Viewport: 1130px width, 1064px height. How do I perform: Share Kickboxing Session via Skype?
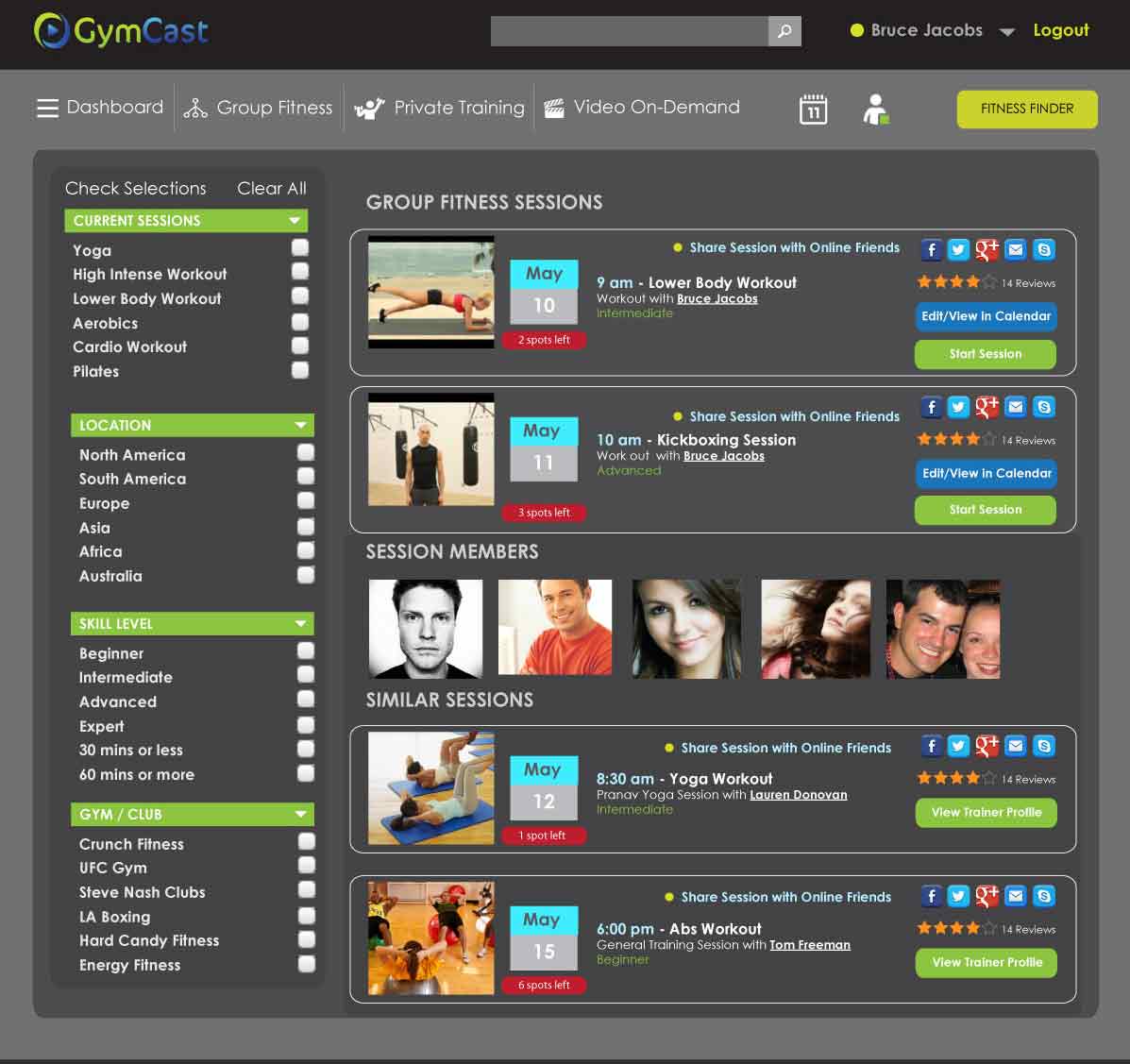1043,407
